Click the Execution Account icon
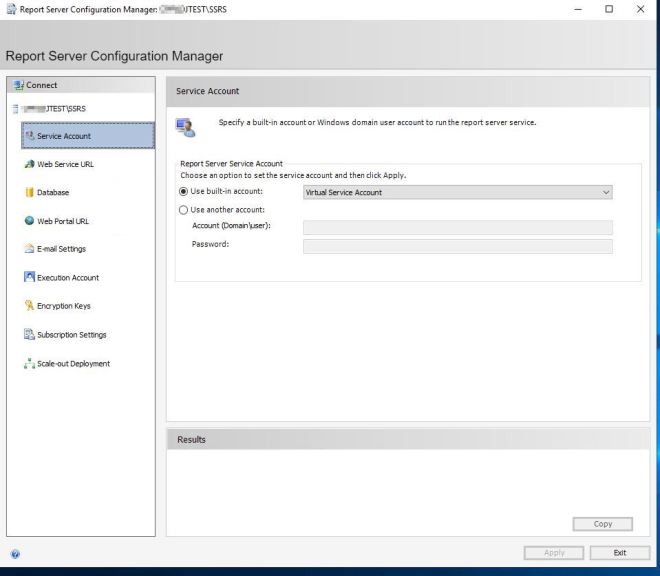This screenshot has height=576, width=660. coord(28,277)
